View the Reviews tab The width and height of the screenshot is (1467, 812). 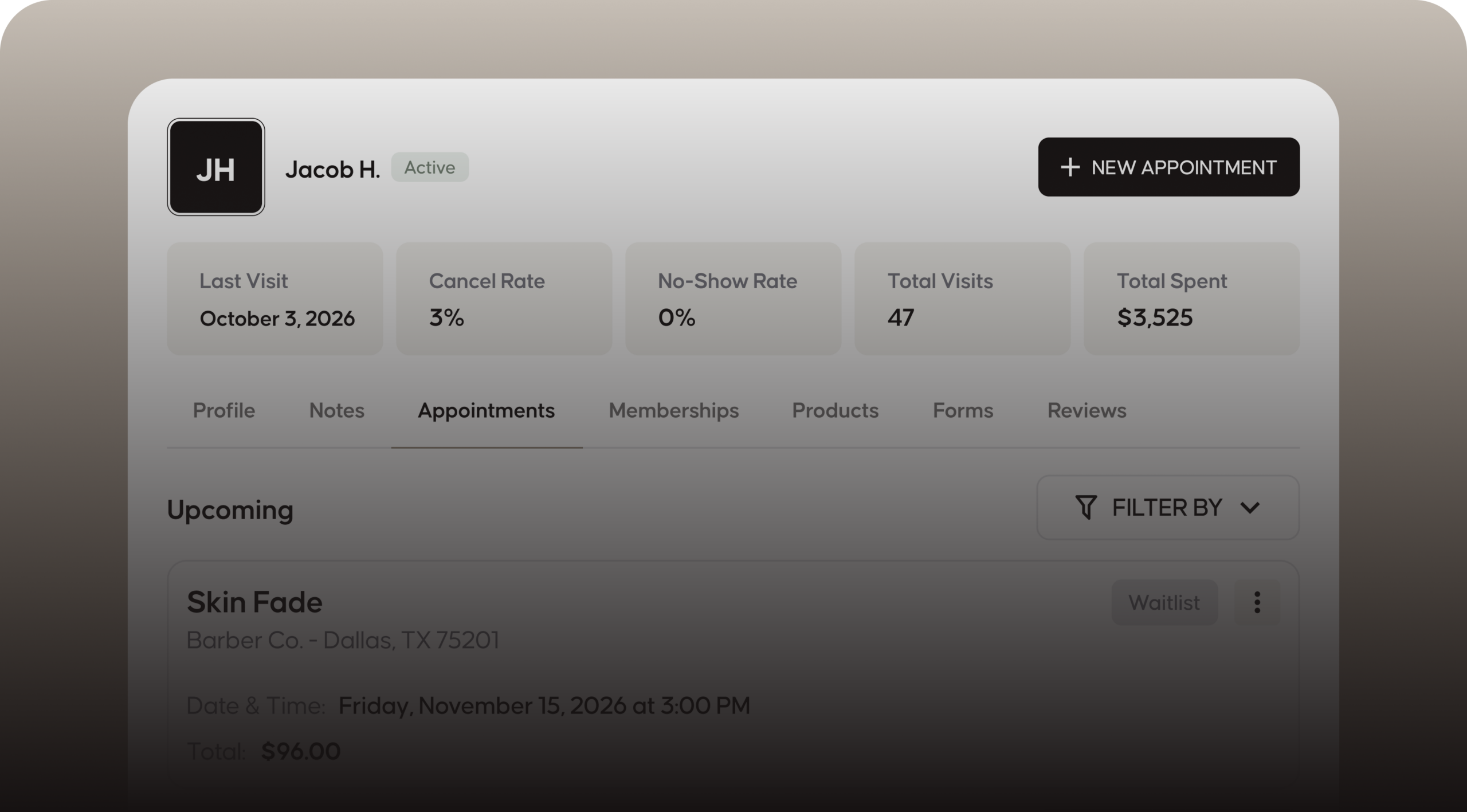[x=1087, y=411]
